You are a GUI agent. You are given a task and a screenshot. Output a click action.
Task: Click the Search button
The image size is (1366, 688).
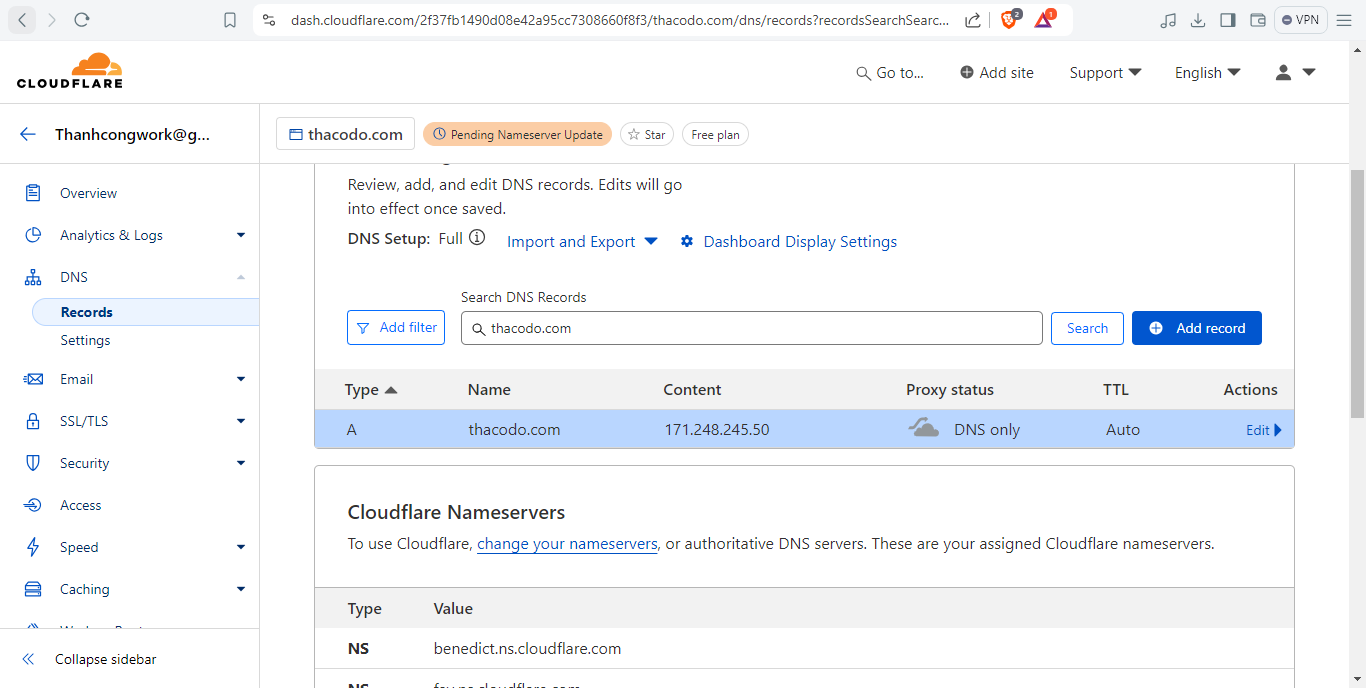(1087, 328)
